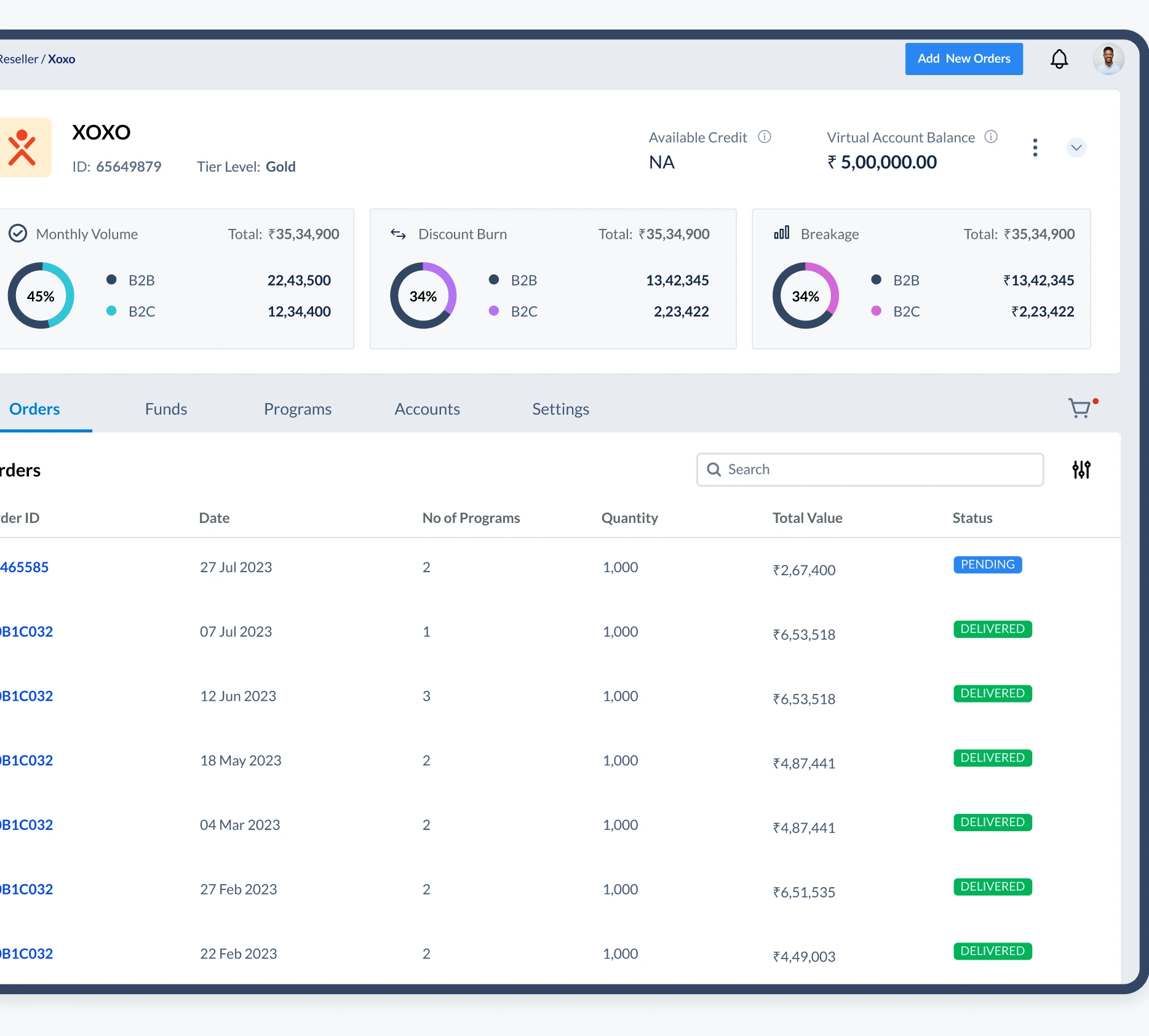Click DELIVERED badge for the 18 May 2023 order

pyautogui.click(x=993, y=758)
